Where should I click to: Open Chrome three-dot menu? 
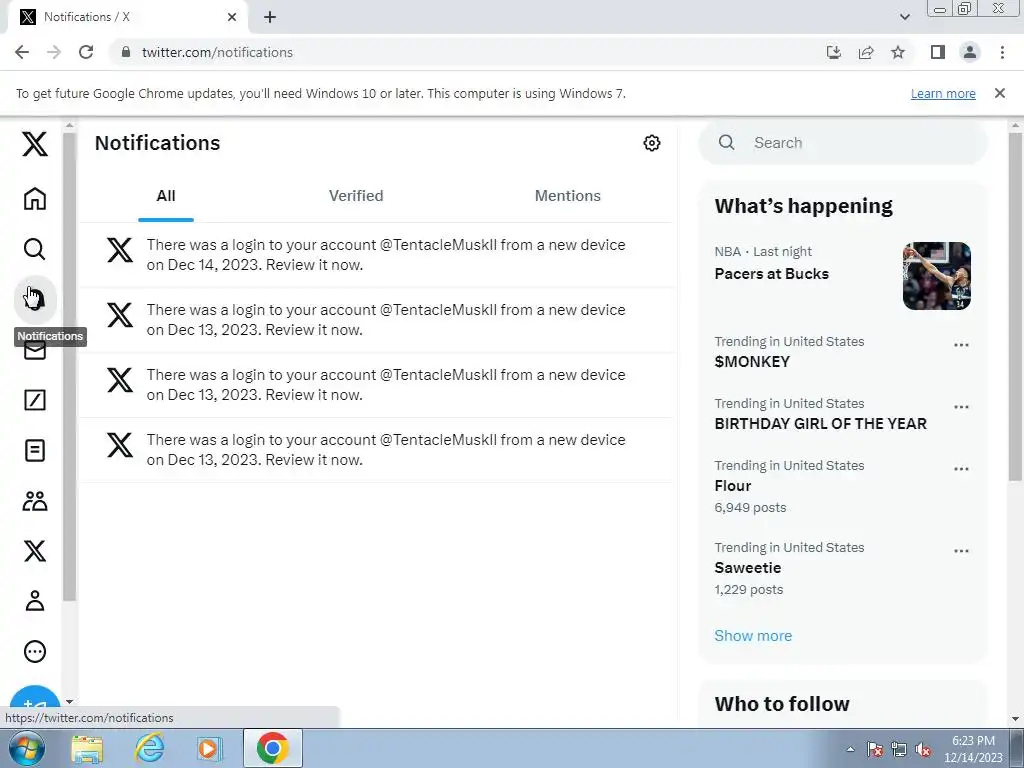pyautogui.click(x=1002, y=52)
